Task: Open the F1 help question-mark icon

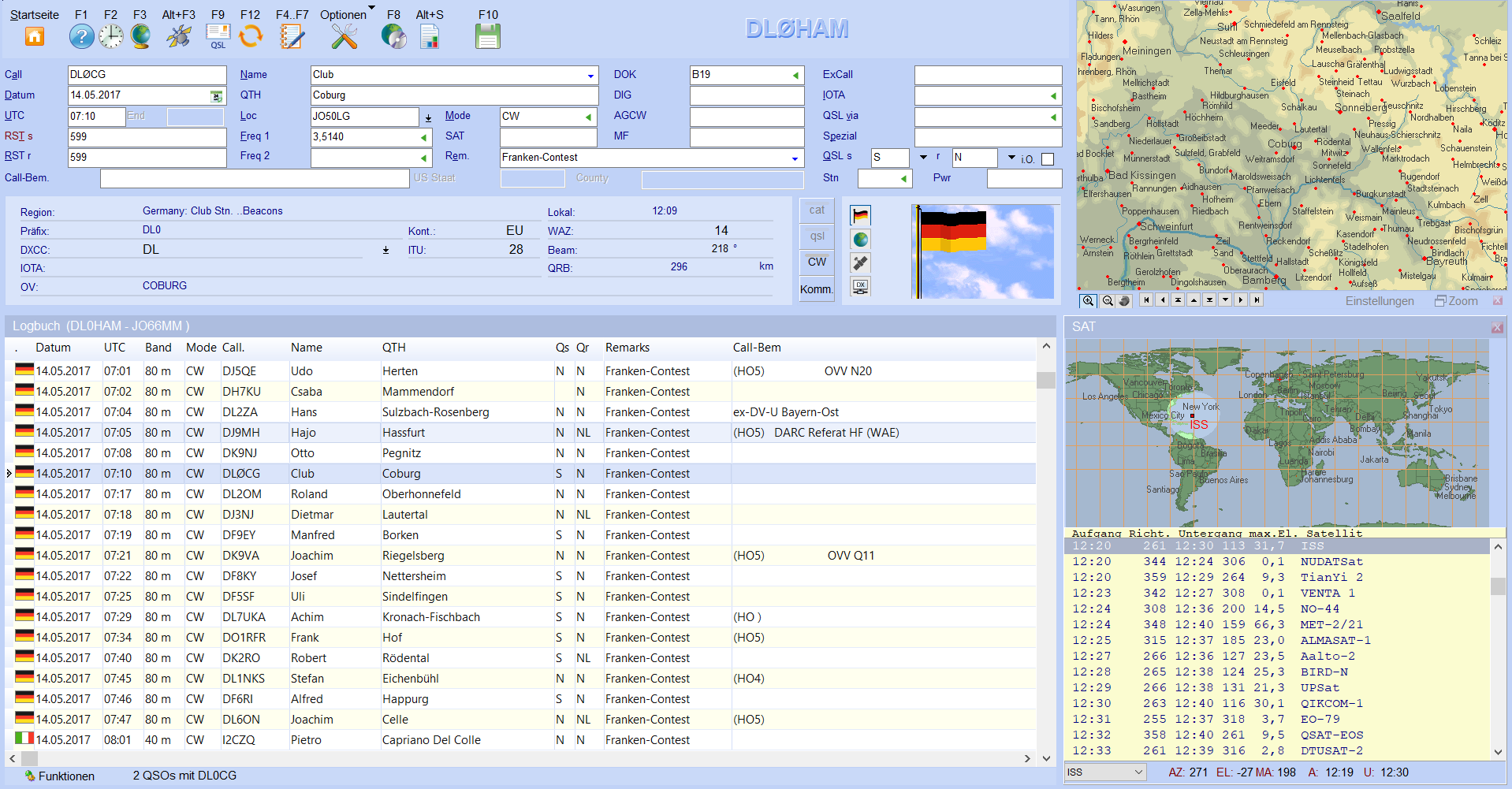Action: pyautogui.click(x=81, y=36)
